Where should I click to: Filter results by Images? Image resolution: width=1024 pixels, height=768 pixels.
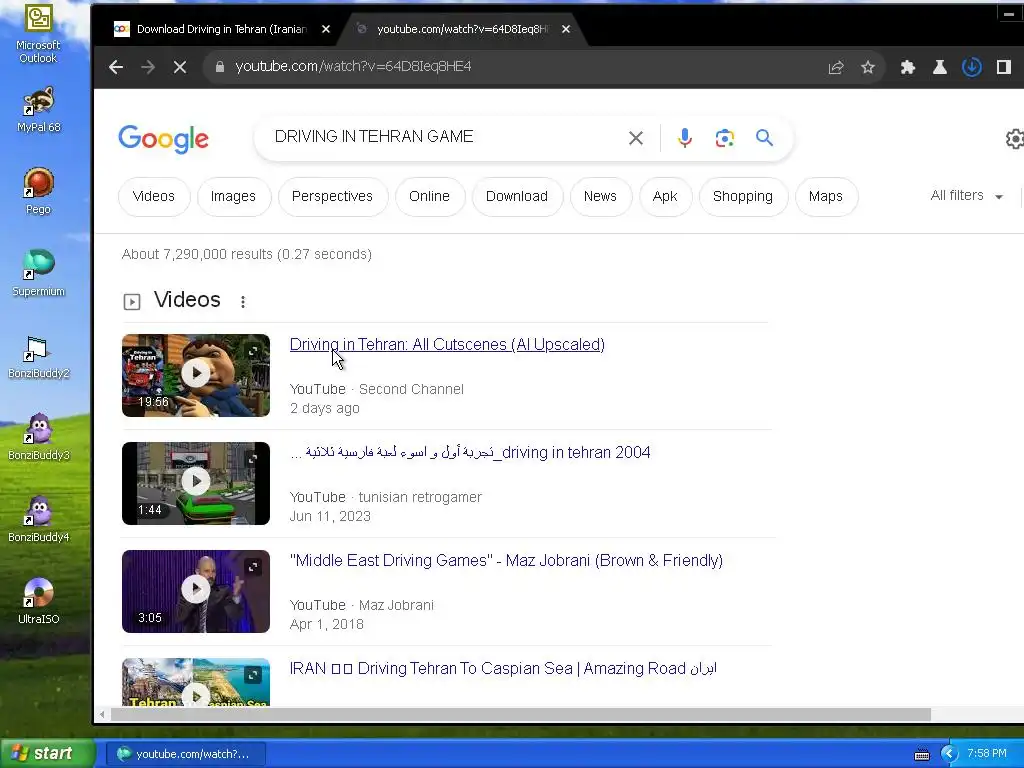pos(233,196)
